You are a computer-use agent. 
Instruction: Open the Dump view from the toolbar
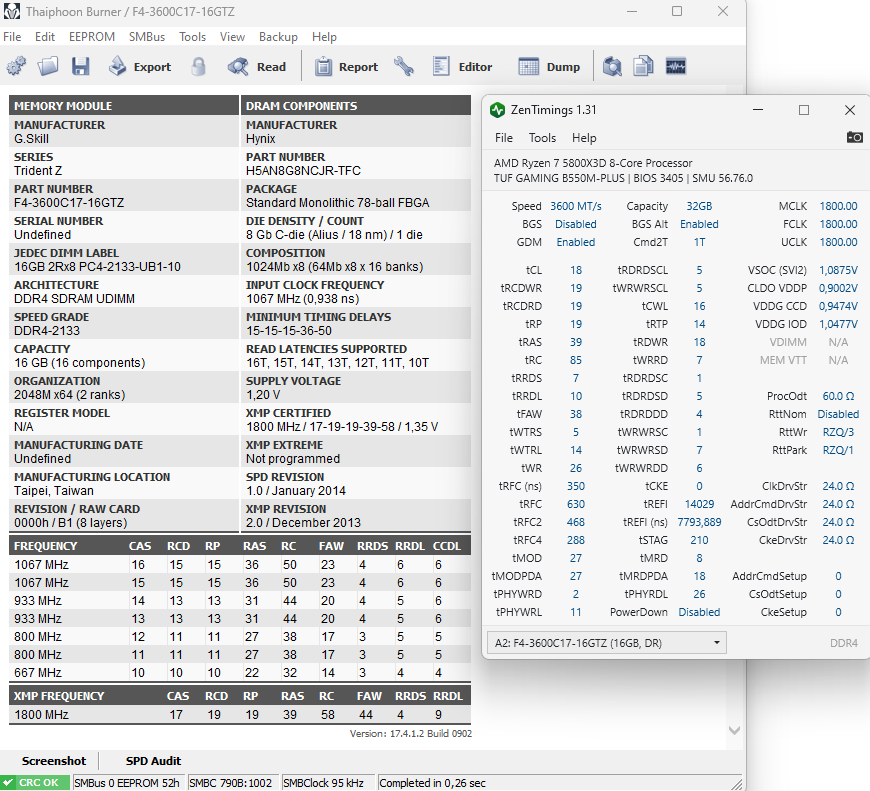click(x=549, y=67)
